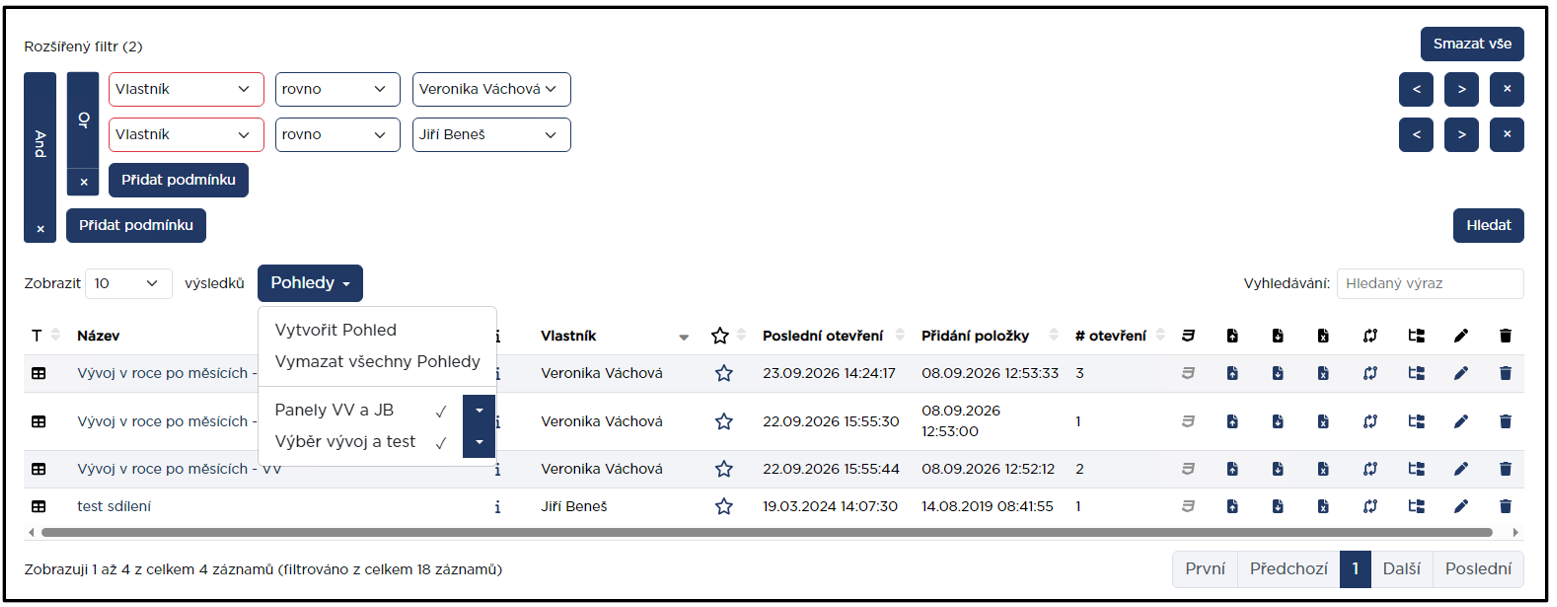Expand options arrow beside Panely VV a JB

tap(479, 410)
